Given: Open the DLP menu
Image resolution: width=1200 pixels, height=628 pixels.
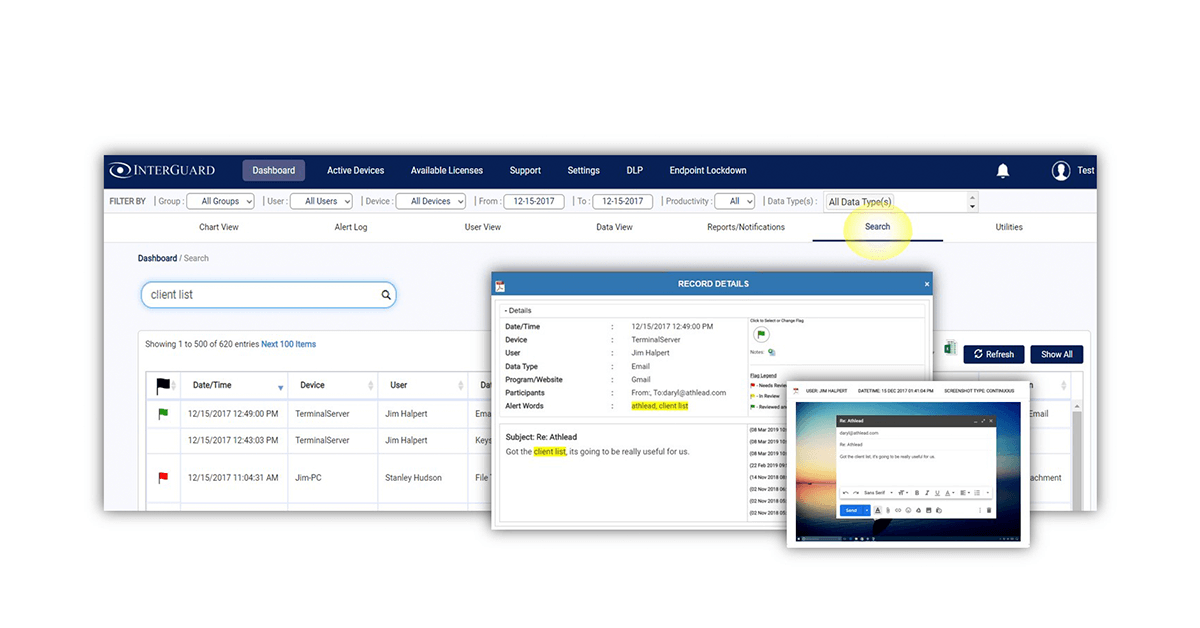Looking at the screenshot, I should (635, 170).
